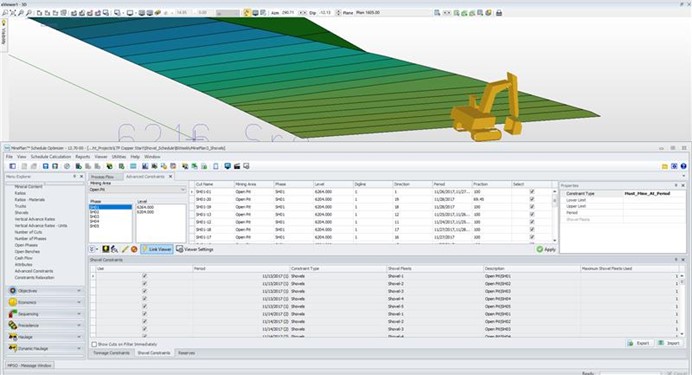The height and width of the screenshot is (375, 692).
Task: Open the File menu
Action: pos(9,157)
